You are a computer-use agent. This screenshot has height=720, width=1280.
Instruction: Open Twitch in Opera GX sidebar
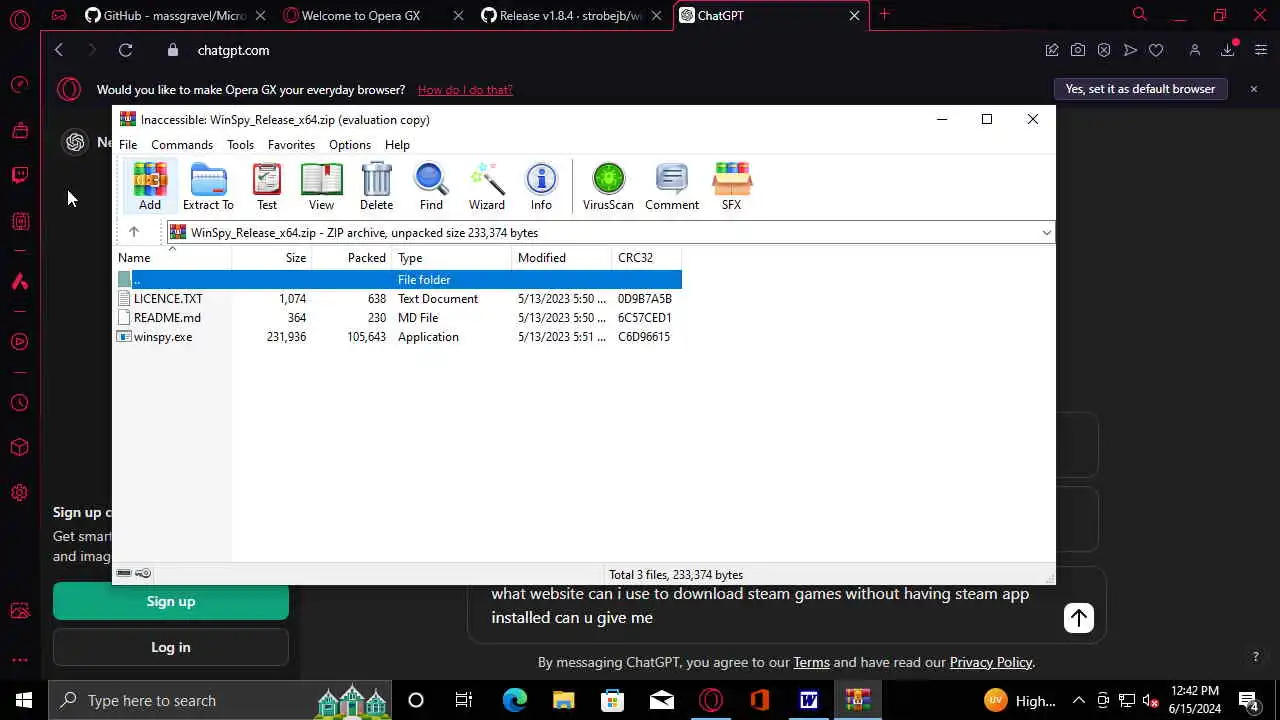tap(20, 175)
